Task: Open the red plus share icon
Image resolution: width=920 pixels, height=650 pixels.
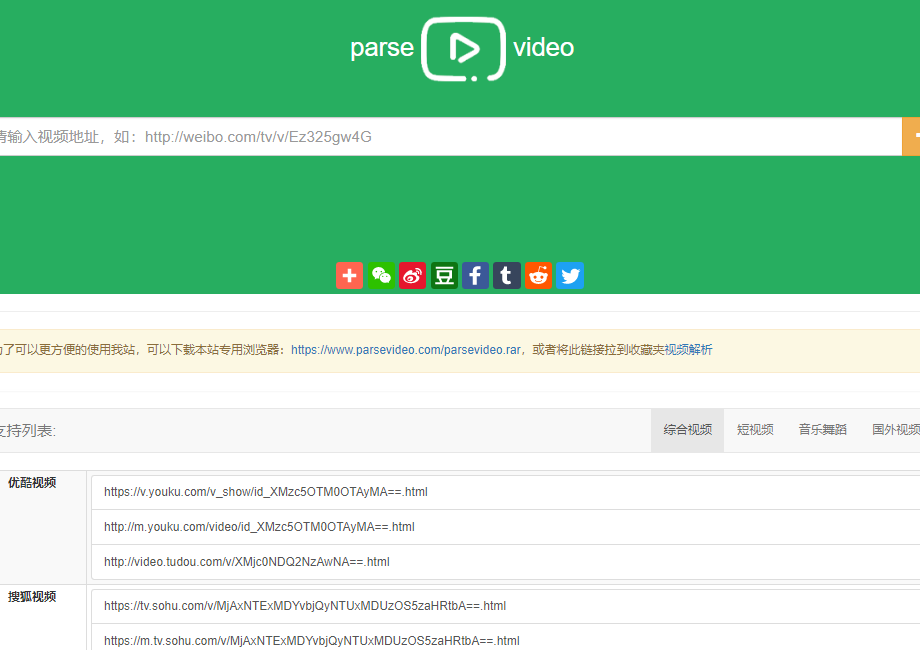Action: point(350,275)
